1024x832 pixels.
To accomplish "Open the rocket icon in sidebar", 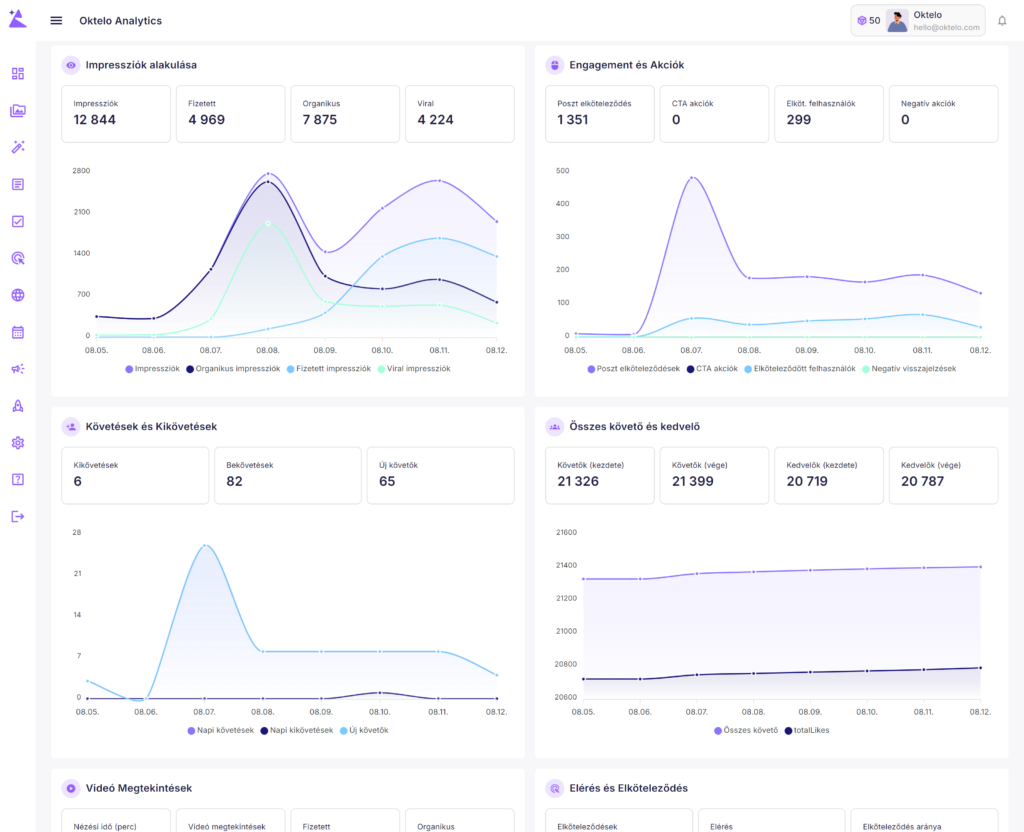I will click(x=17, y=406).
